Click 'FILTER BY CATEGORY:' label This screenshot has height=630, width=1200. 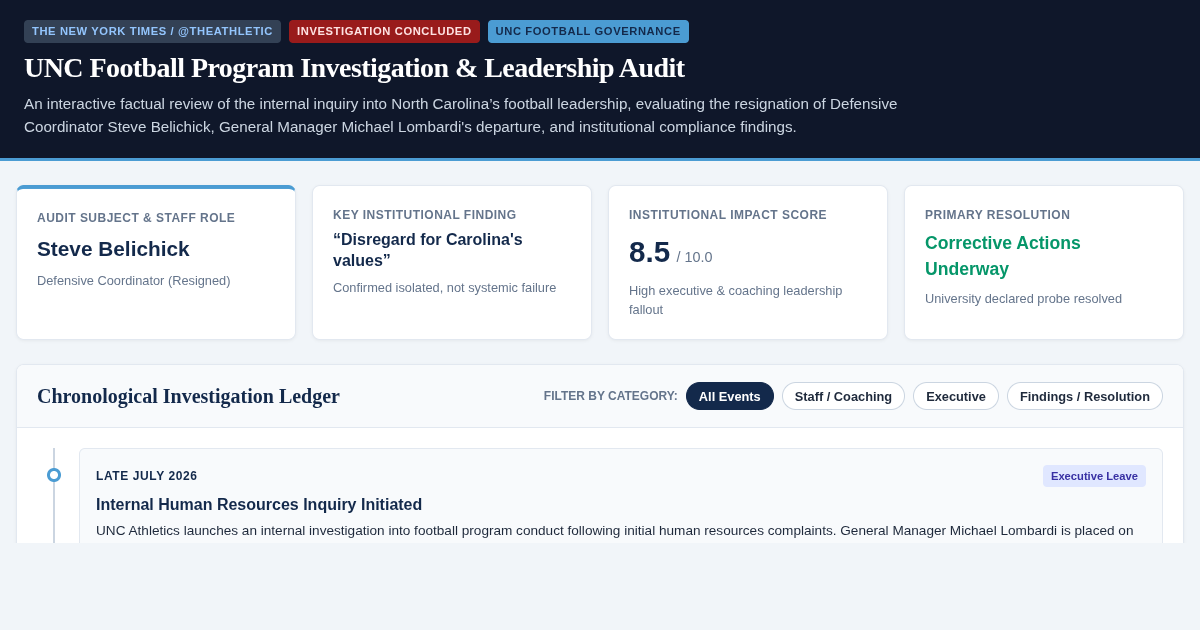[x=611, y=396]
